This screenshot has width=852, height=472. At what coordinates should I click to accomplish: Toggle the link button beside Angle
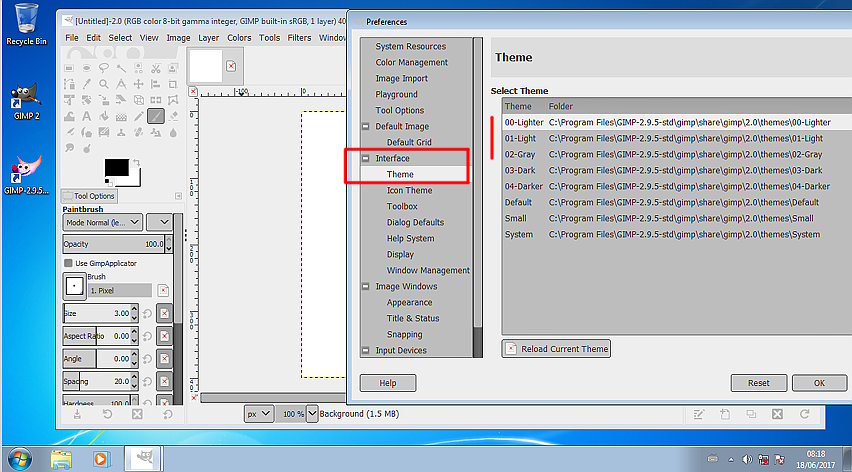164,359
